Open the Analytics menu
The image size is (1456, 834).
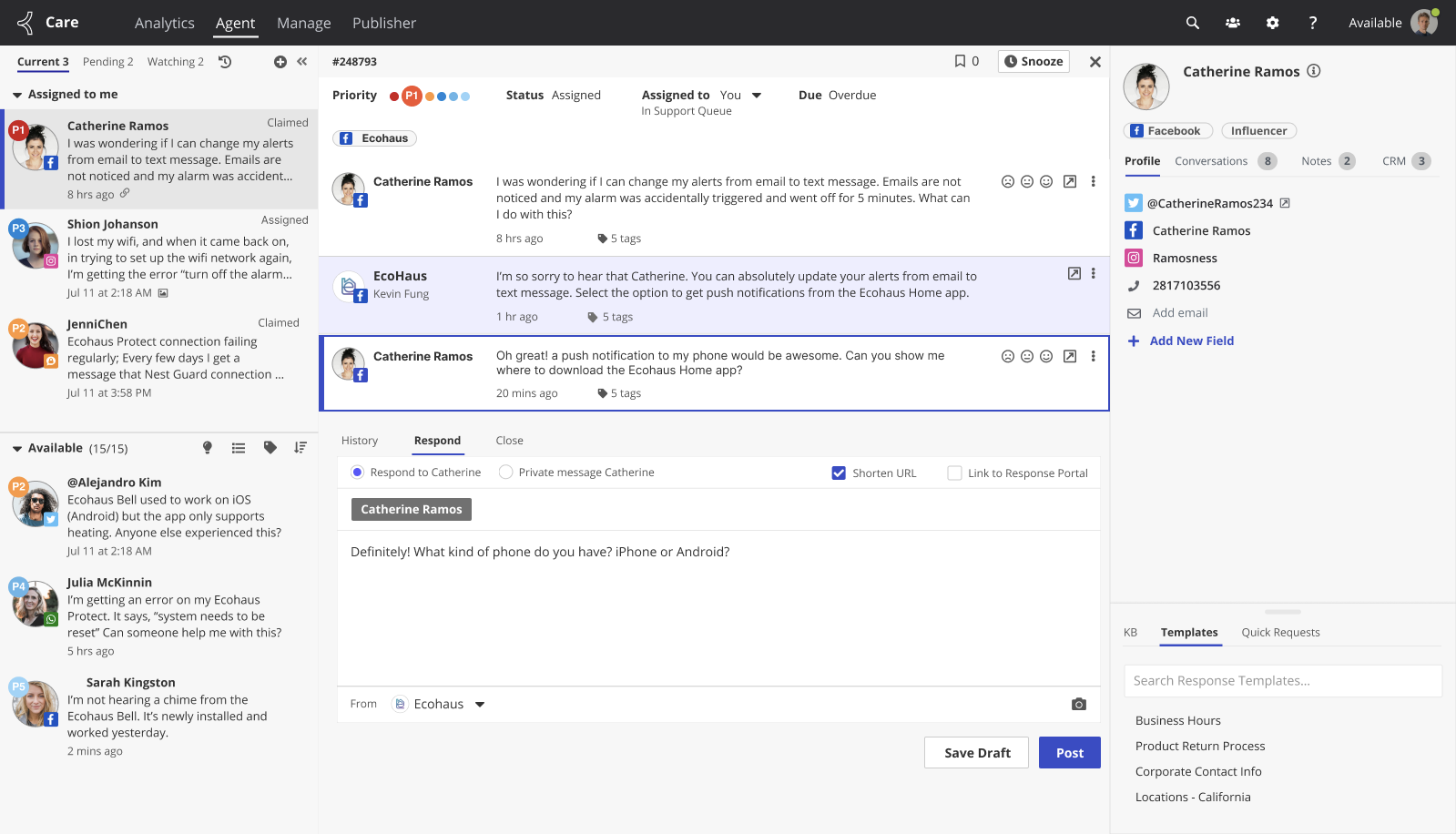pos(165,23)
